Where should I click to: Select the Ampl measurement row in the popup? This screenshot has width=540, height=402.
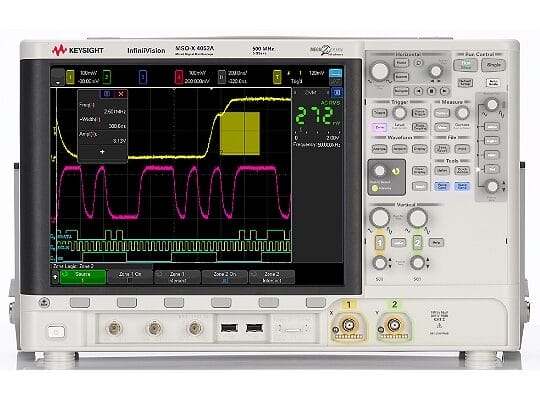click(x=103, y=137)
